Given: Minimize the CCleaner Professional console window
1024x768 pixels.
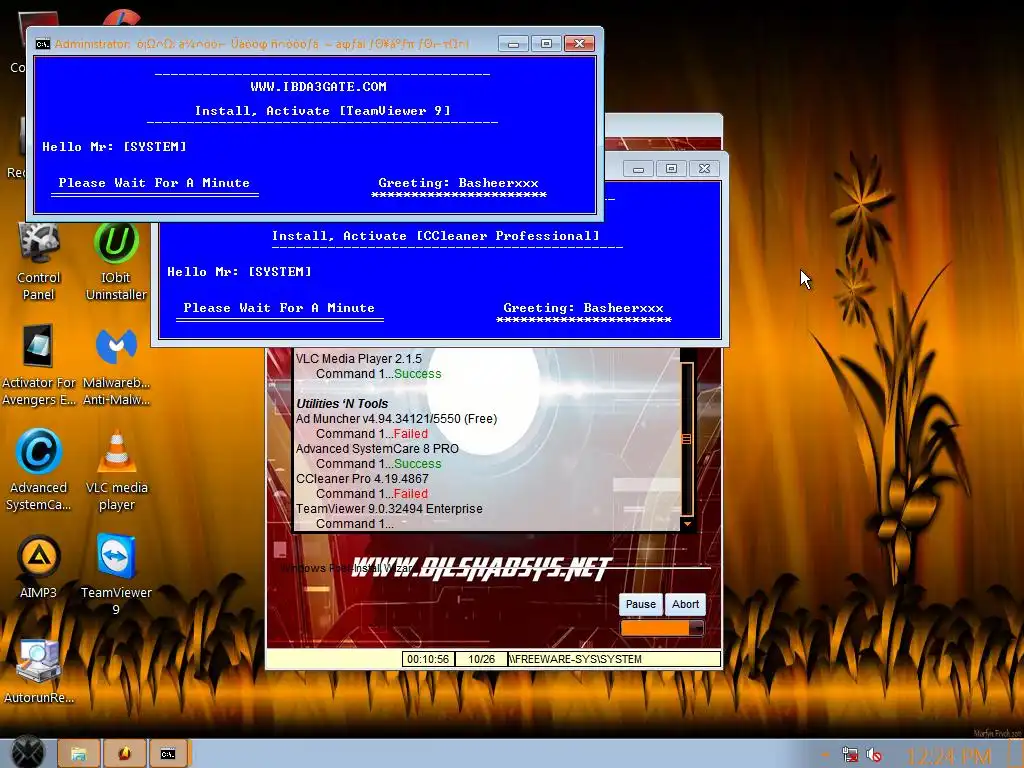Looking at the screenshot, I should point(638,169).
